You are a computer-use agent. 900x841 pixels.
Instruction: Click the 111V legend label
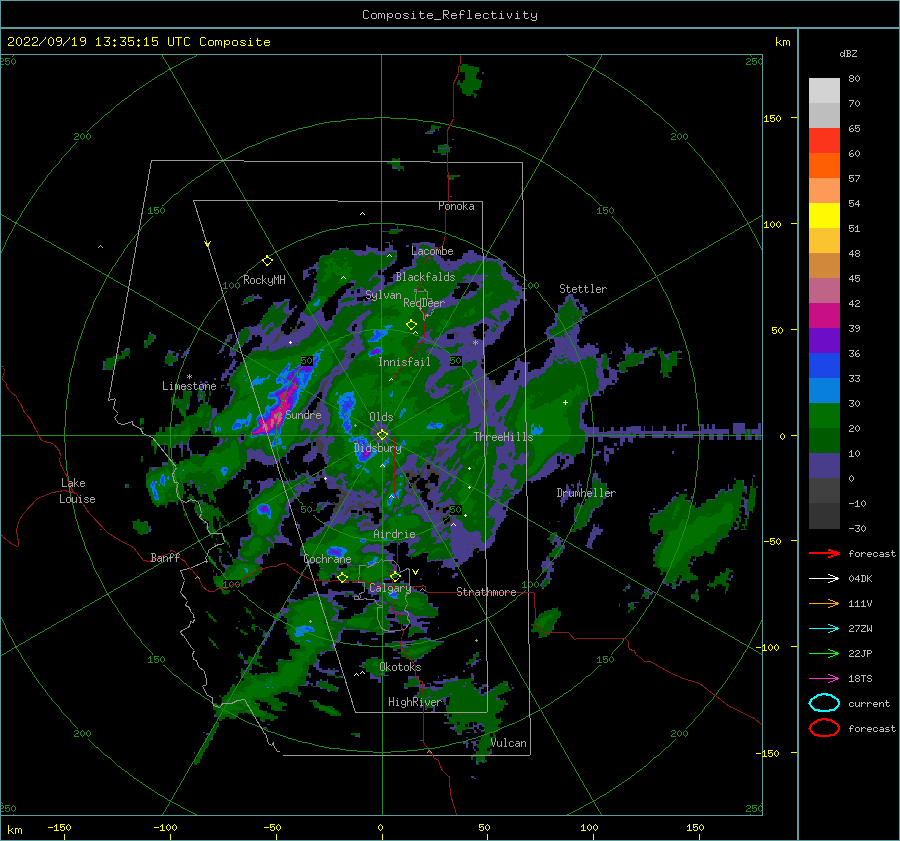pos(860,603)
